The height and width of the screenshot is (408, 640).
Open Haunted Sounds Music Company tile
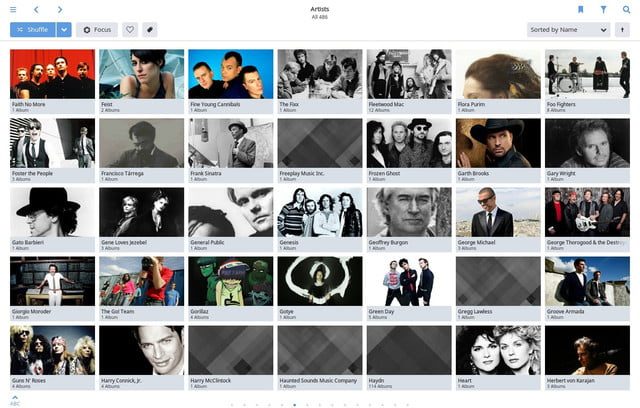tap(320, 357)
